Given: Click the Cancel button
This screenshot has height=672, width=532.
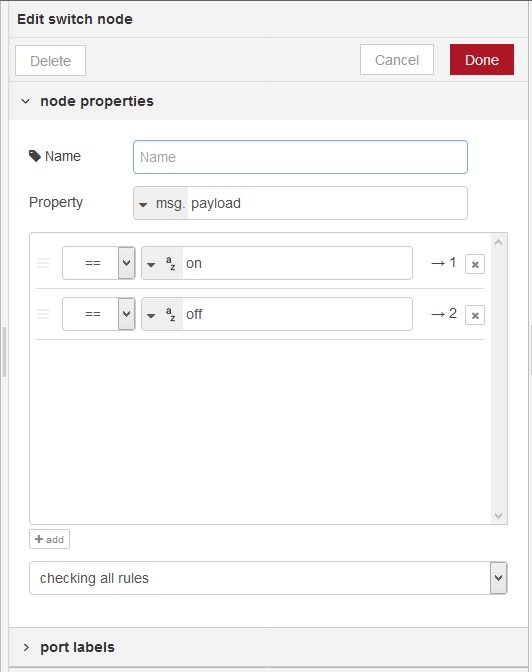Looking at the screenshot, I should tap(397, 60).
